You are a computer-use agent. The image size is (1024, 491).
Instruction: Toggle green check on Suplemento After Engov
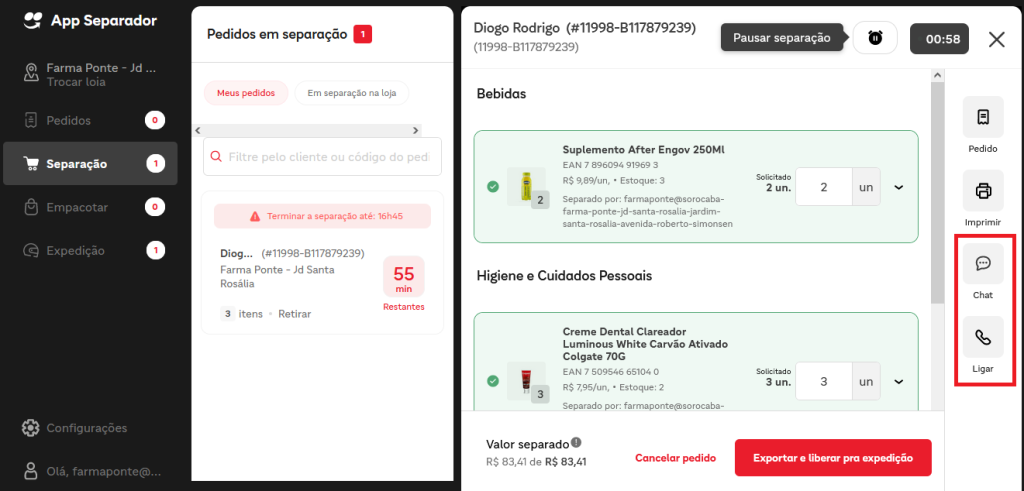pyautogui.click(x=493, y=187)
